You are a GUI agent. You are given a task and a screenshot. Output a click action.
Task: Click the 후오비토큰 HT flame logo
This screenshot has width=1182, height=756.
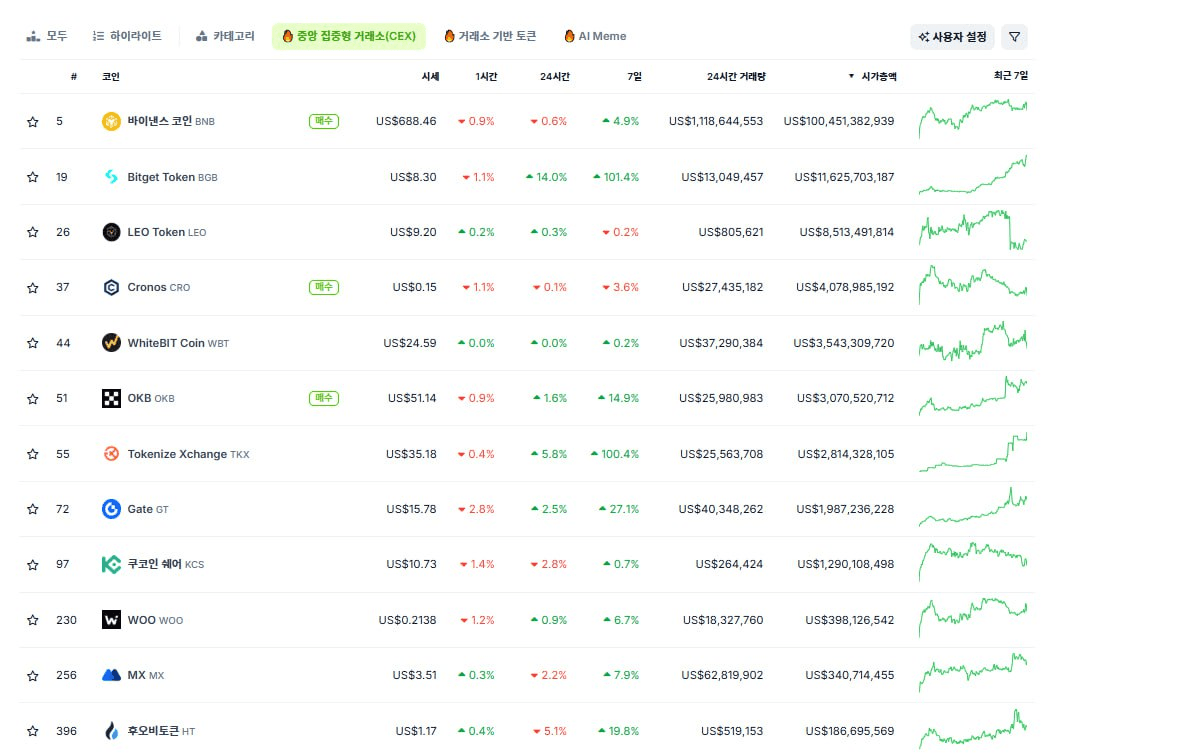111,730
